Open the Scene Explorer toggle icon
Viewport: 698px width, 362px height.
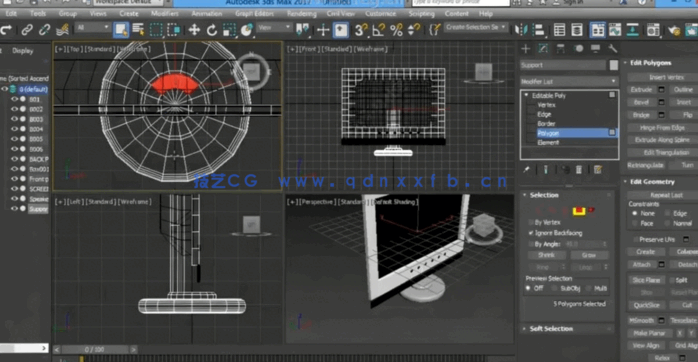pyautogui.click(x=559, y=30)
